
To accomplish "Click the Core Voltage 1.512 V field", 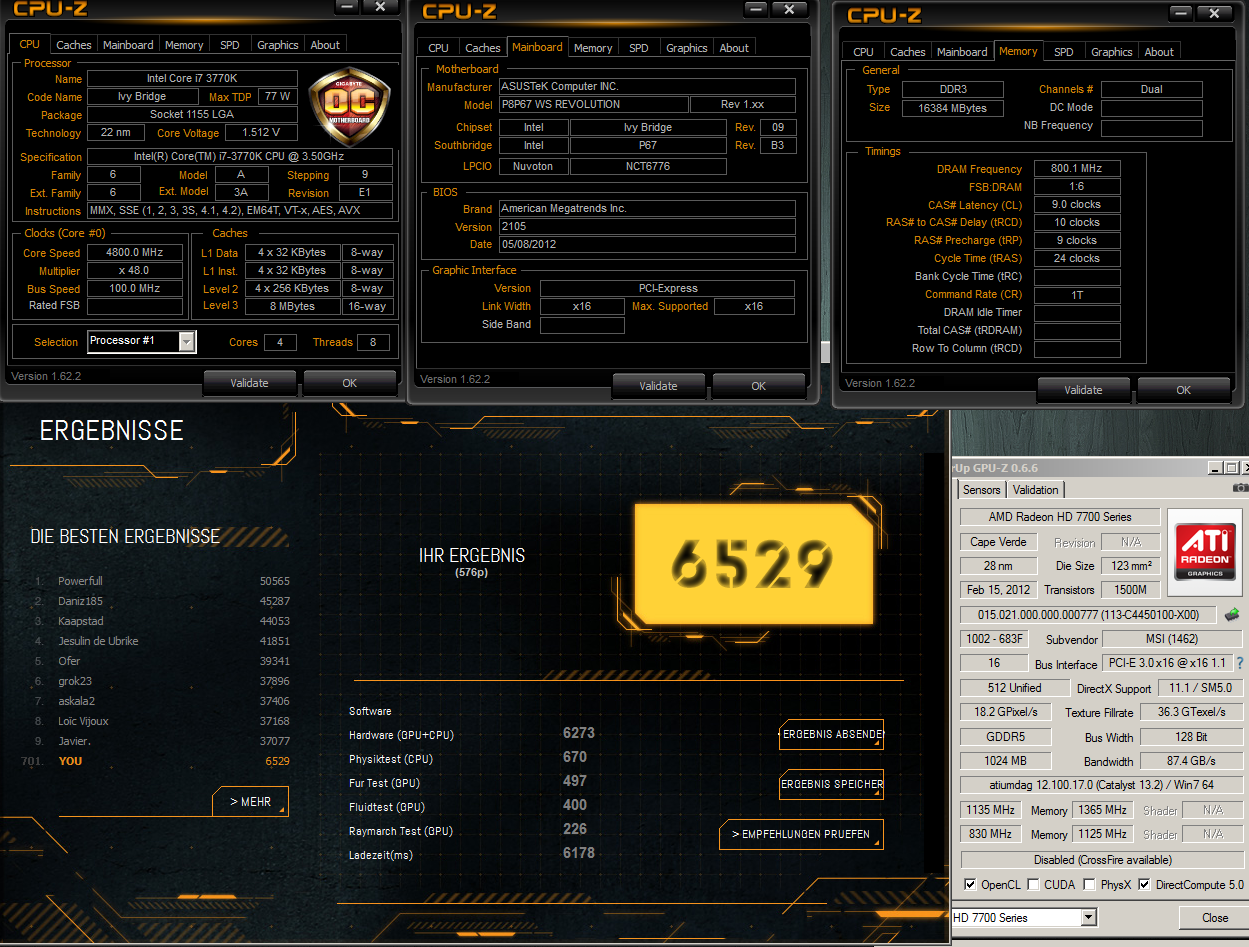I will [x=261, y=132].
